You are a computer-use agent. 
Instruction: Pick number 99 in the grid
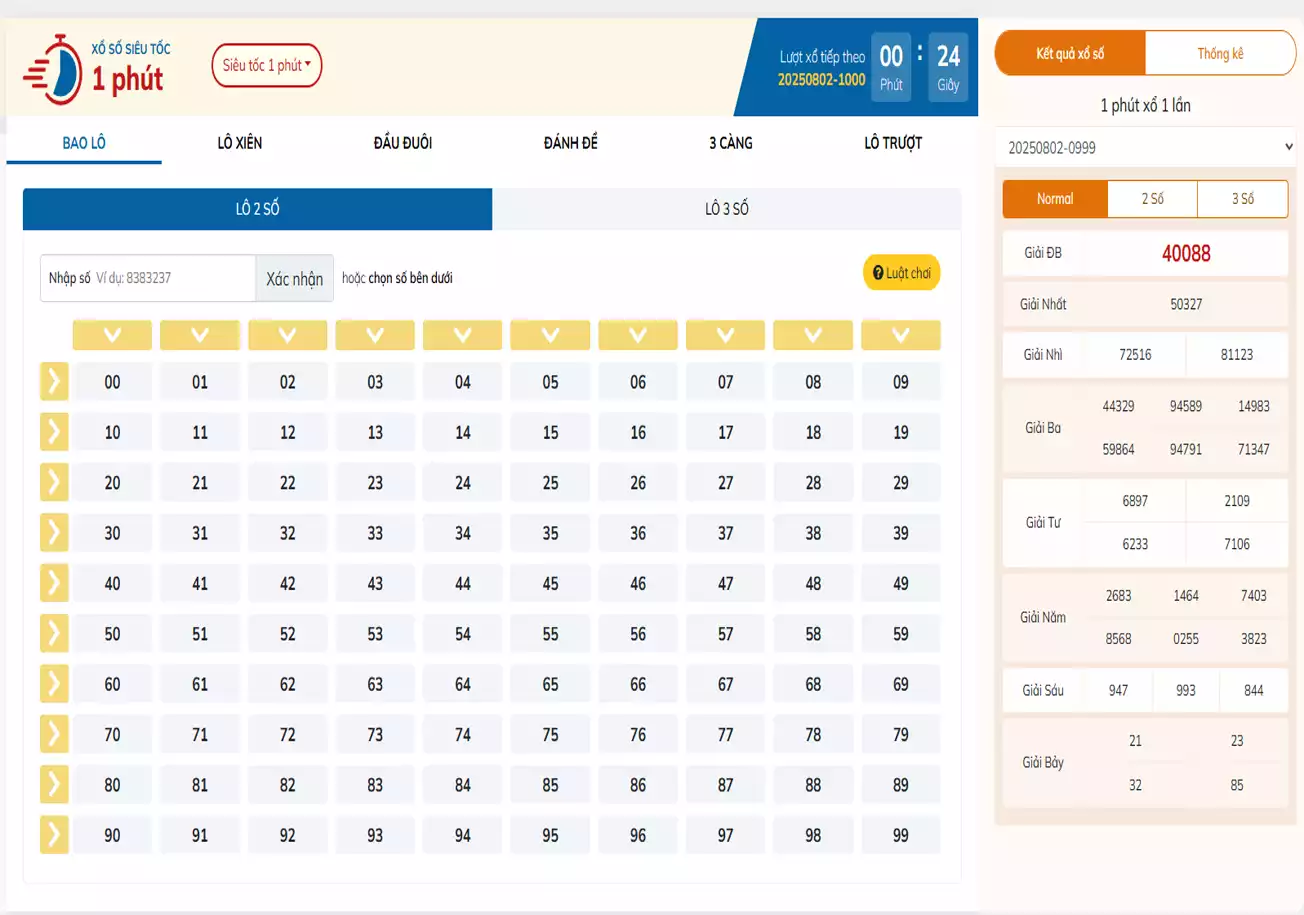[901, 835]
